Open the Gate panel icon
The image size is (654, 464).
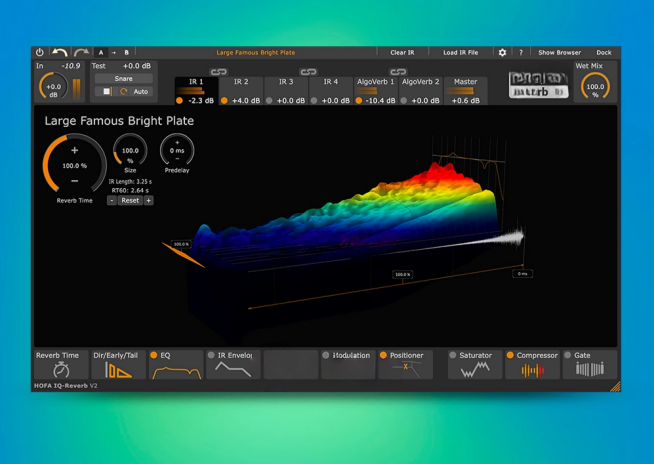point(590,369)
